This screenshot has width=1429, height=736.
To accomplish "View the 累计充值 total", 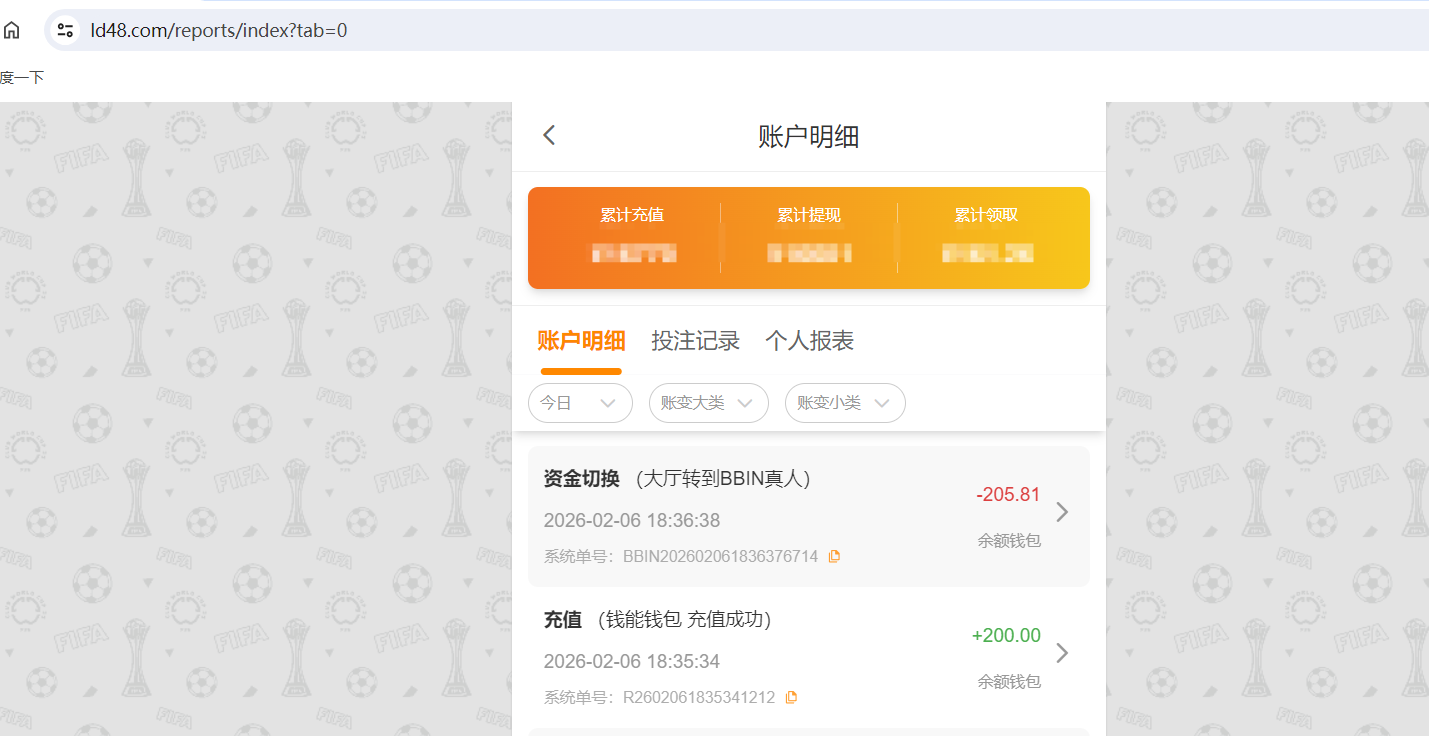I will pyautogui.click(x=632, y=237).
